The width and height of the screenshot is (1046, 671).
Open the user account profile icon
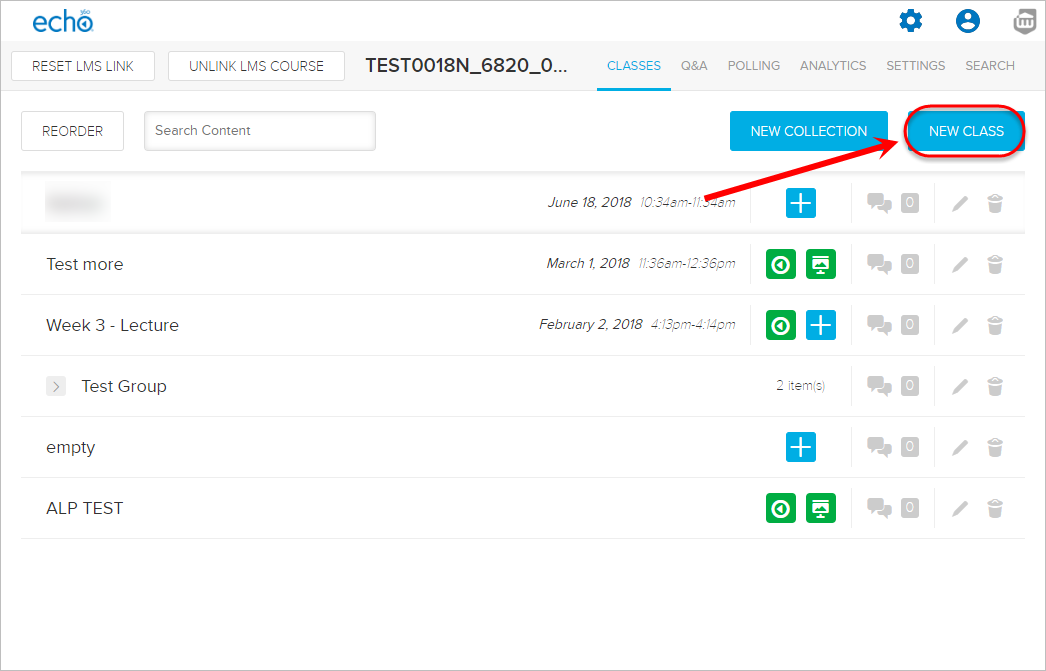tap(967, 21)
